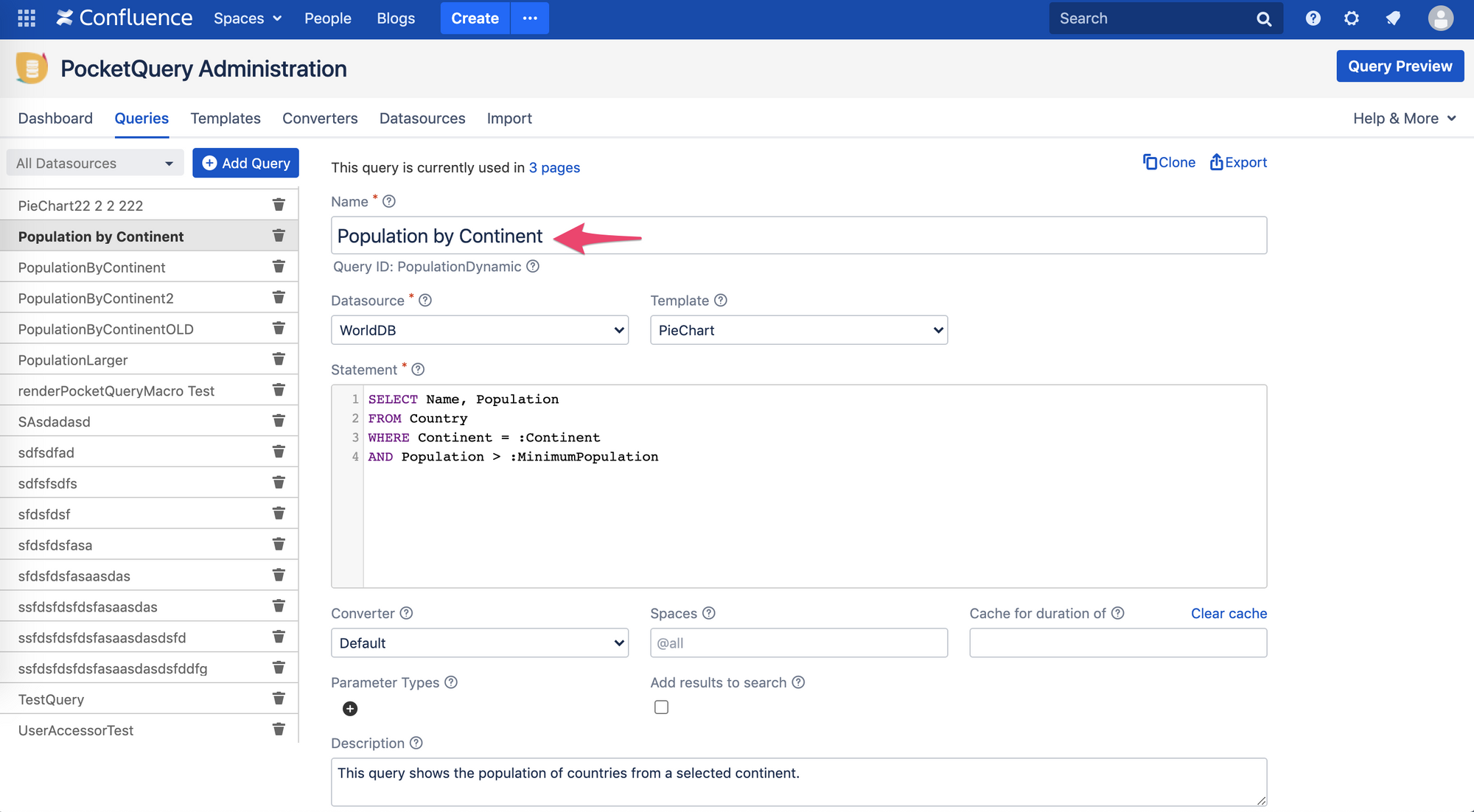This screenshot has width=1474, height=812.
Task: Show help for the Spaces field
Action: point(709,614)
